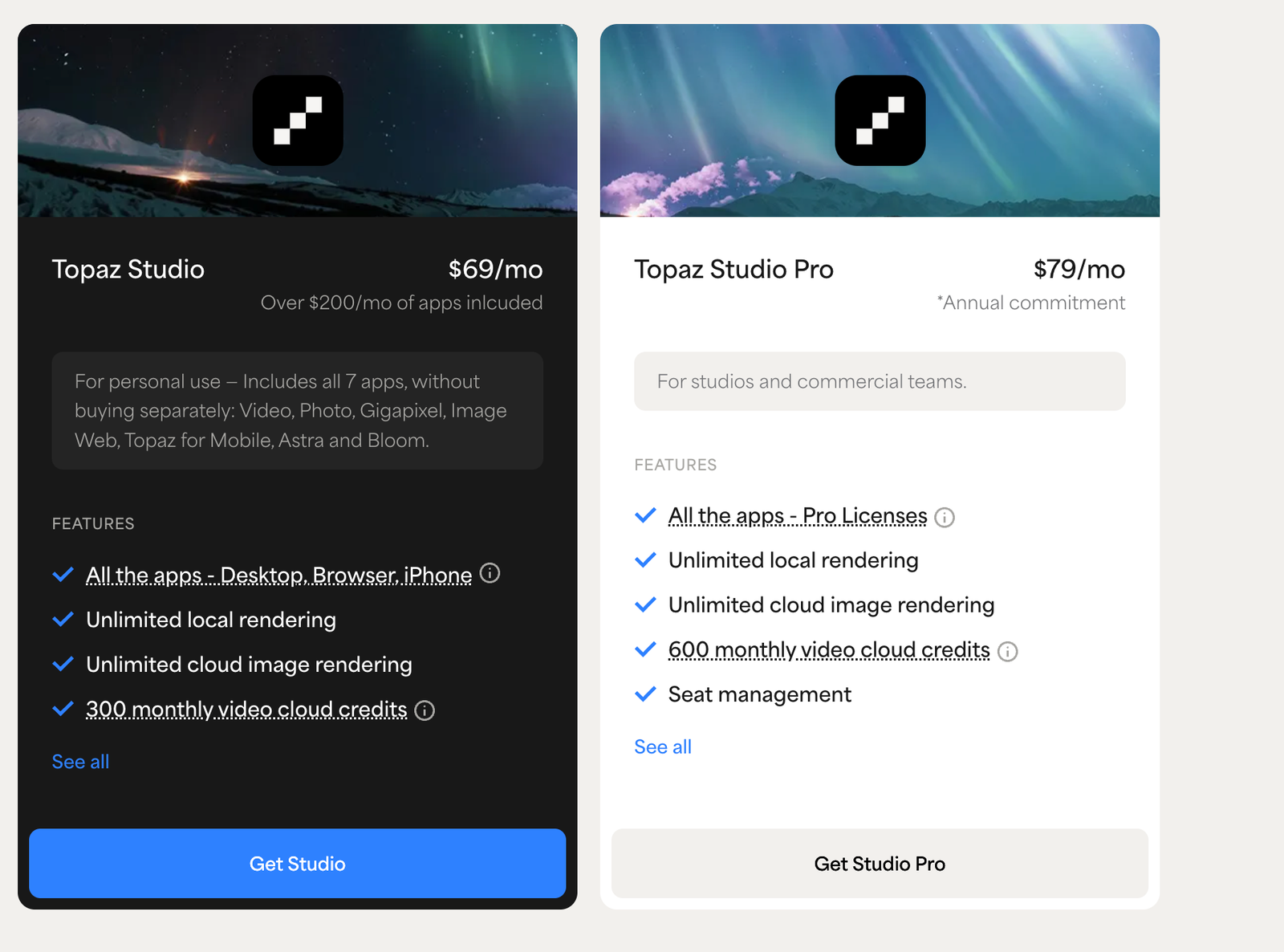Open See all features in Topaz Studio card
Screen dimensions: 1284x952
[x=80, y=762]
